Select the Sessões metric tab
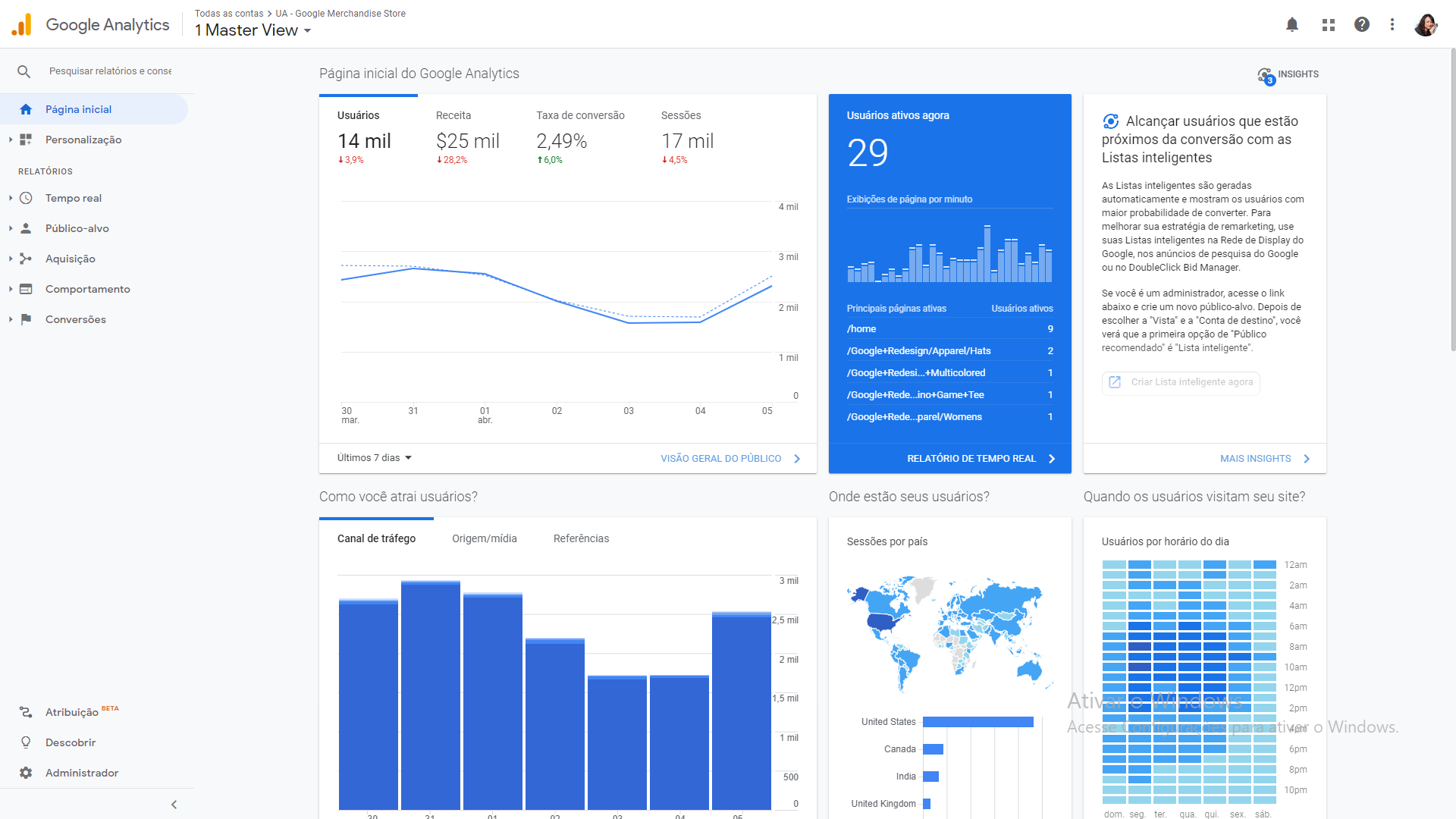The image size is (1456, 819). coord(688,136)
